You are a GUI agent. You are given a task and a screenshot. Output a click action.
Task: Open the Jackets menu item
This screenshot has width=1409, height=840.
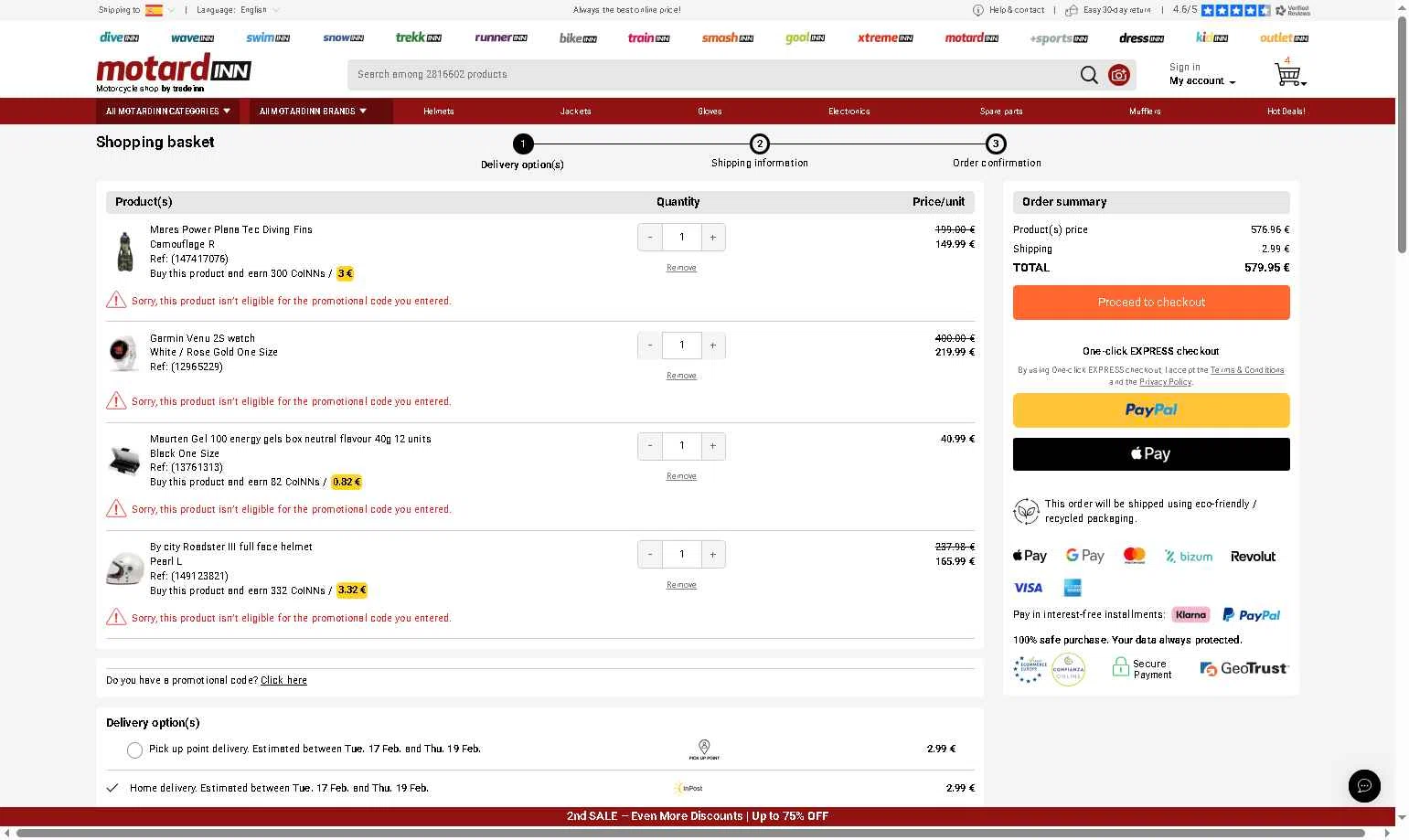tap(576, 112)
